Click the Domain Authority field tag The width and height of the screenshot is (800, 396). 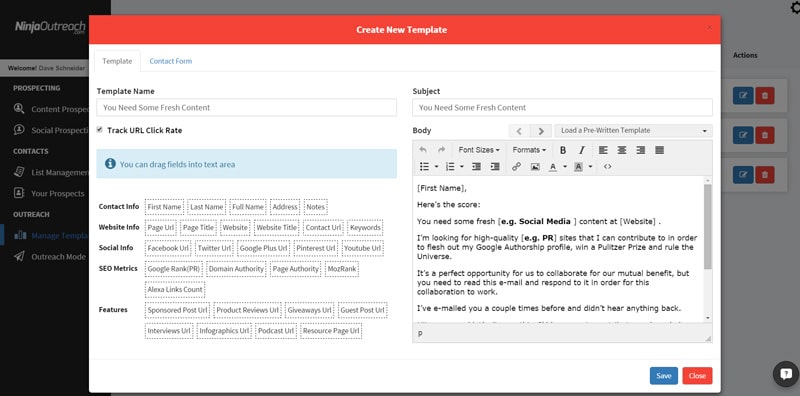(236, 269)
